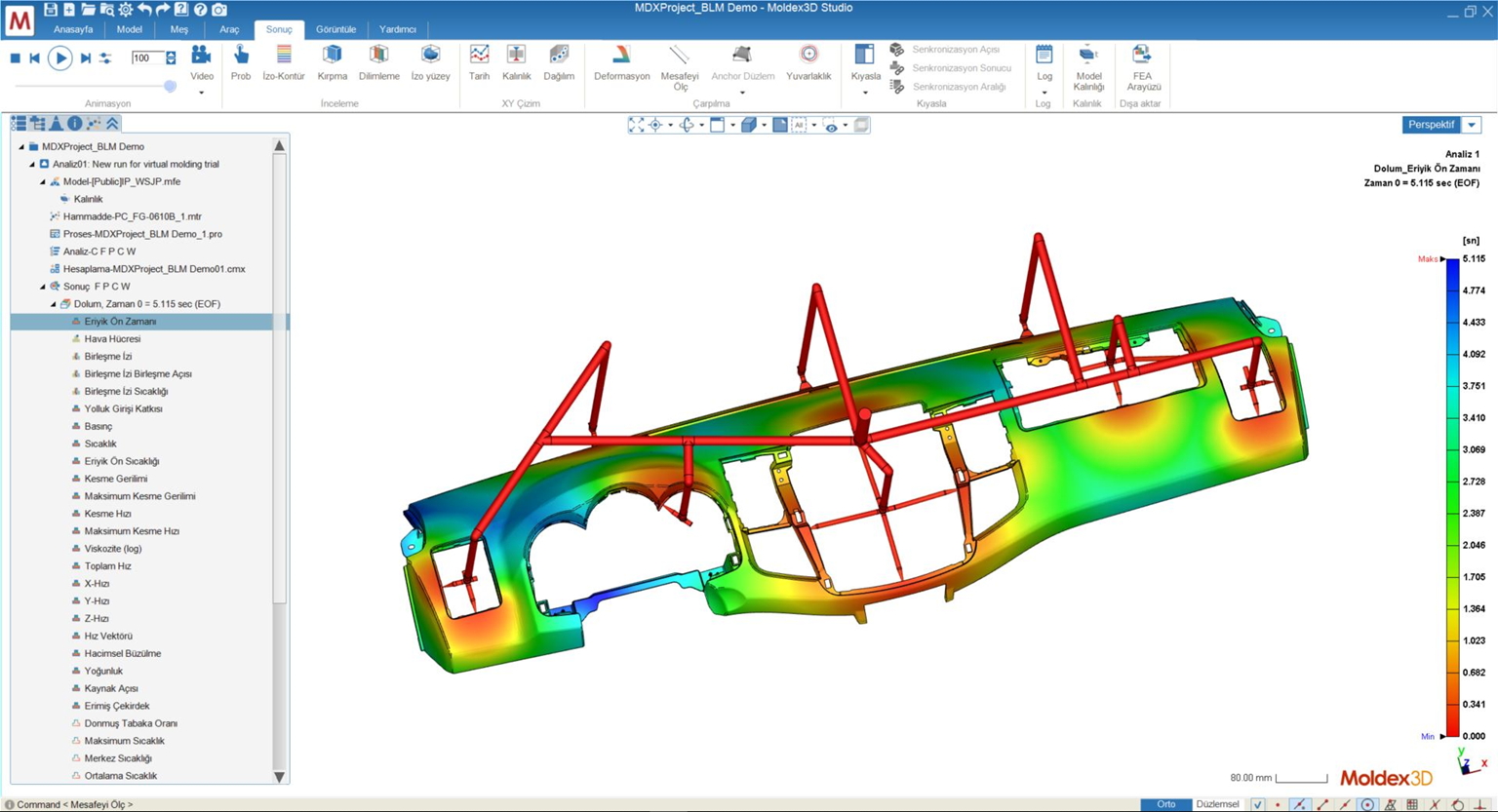Activate the Kırpma clipping tool
Viewport: 1498px width, 812px height.
(333, 62)
